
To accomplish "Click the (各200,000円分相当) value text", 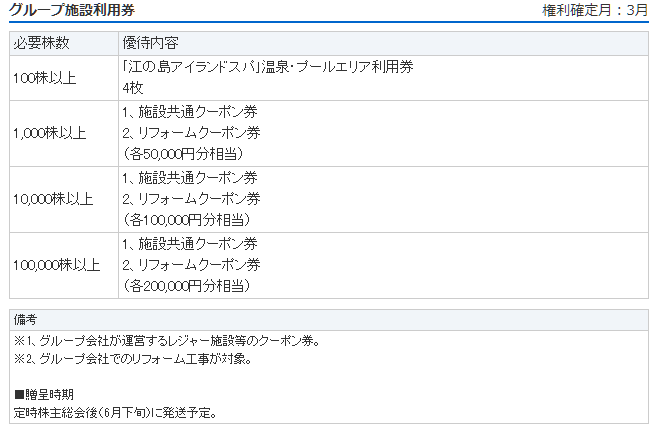I will tap(186, 286).
